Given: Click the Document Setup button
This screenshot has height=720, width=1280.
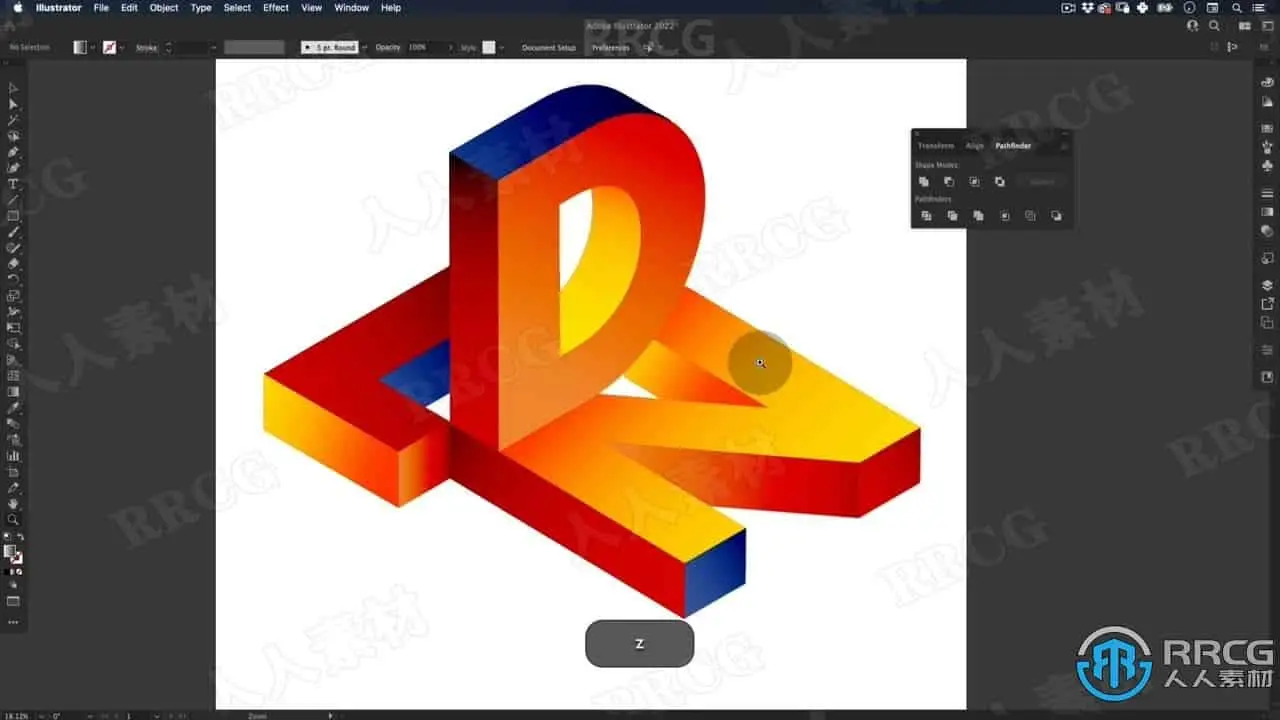Looking at the screenshot, I should coord(549,47).
